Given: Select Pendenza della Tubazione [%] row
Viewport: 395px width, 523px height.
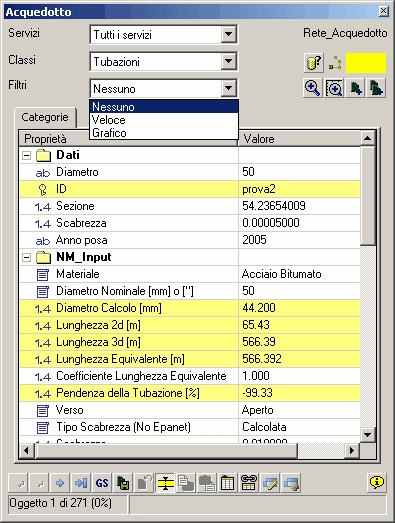Looking at the screenshot, I should click(189, 393).
